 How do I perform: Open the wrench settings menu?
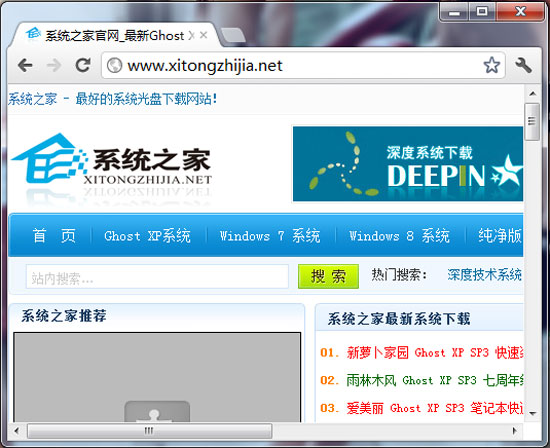coord(523,65)
